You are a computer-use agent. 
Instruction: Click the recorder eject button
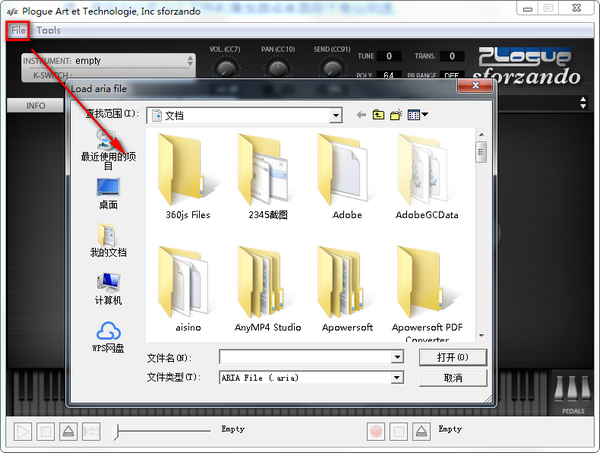[x=421, y=432]
